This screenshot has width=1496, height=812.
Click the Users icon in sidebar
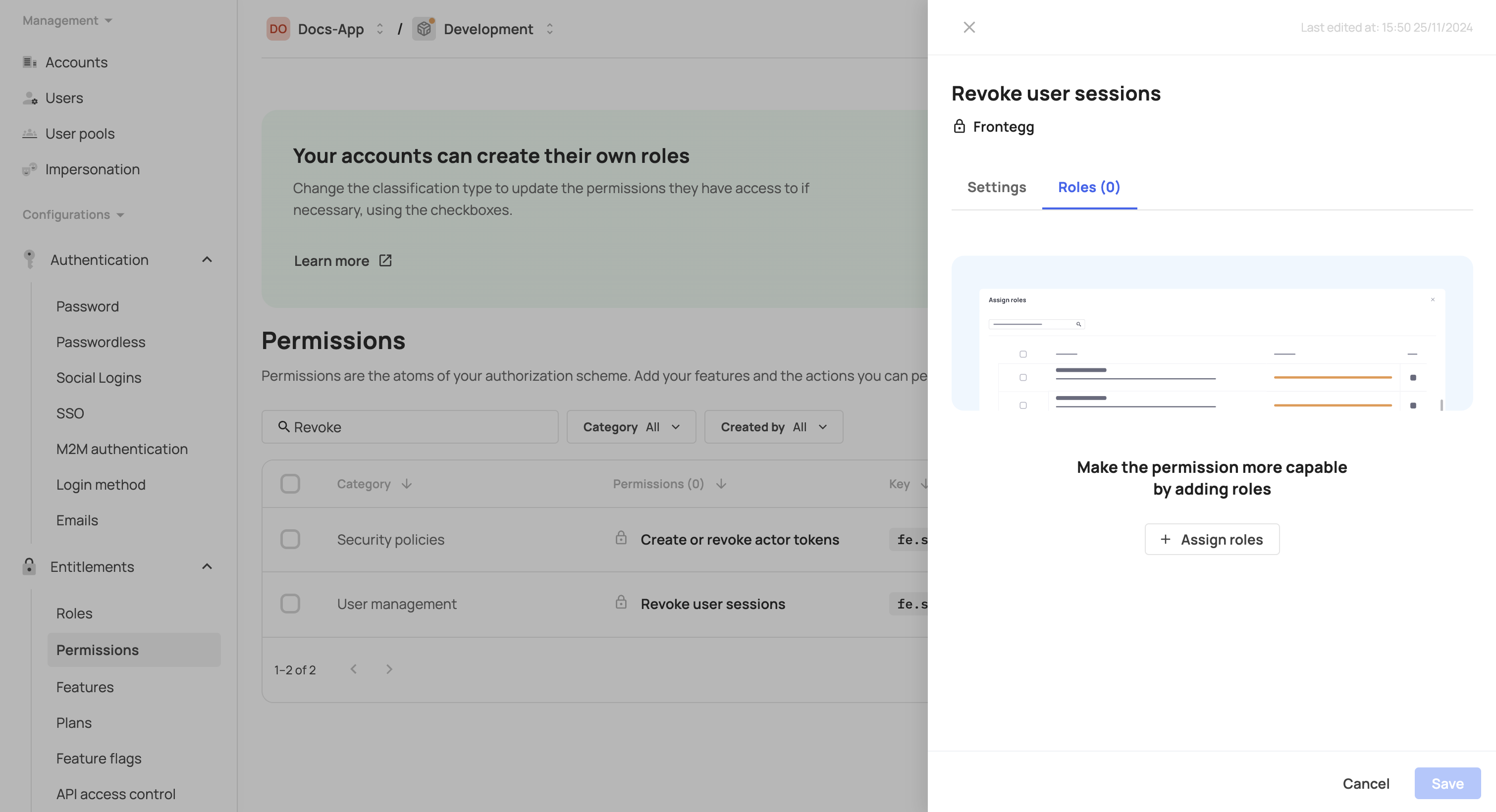pyautogui.click(x=29, y=98)
